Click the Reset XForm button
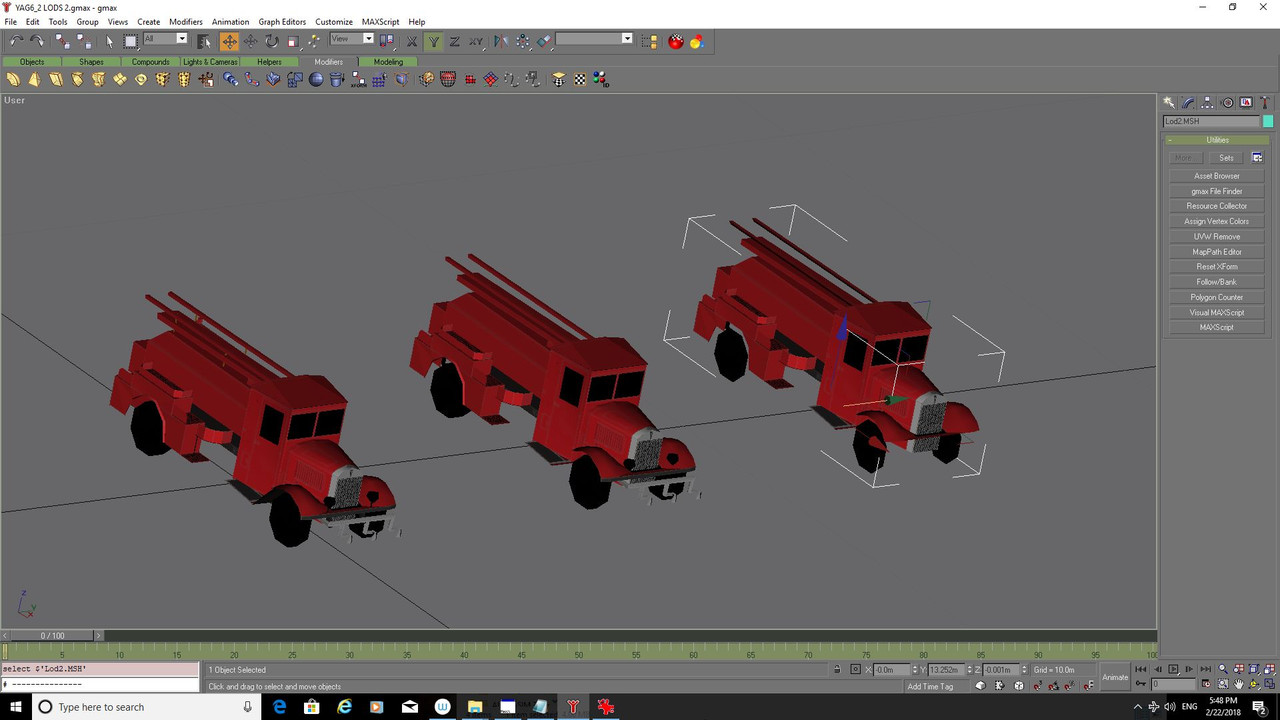 (1217, 267)
